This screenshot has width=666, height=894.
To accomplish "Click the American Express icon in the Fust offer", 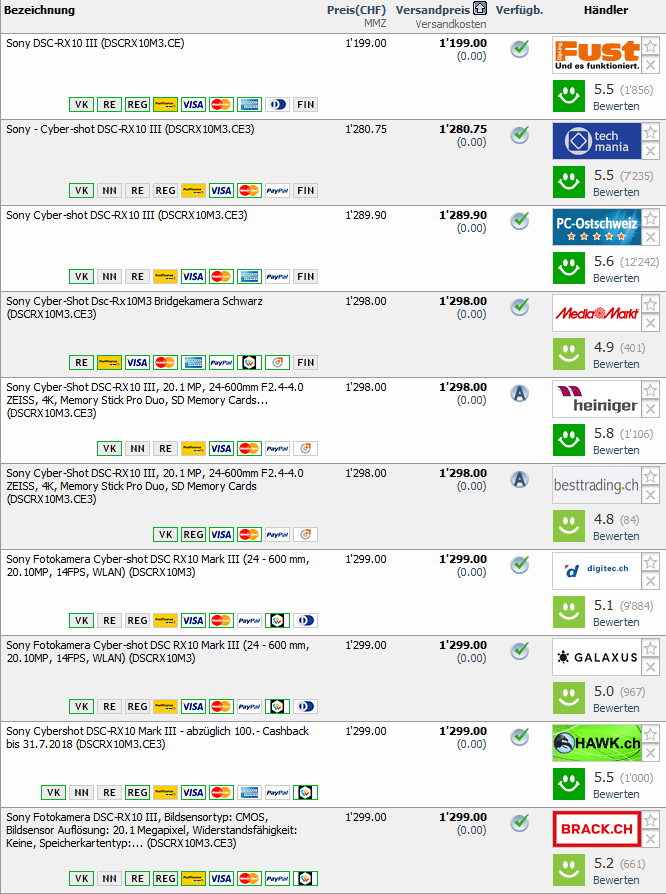I will pyautogui.click(x=249, y=104).
